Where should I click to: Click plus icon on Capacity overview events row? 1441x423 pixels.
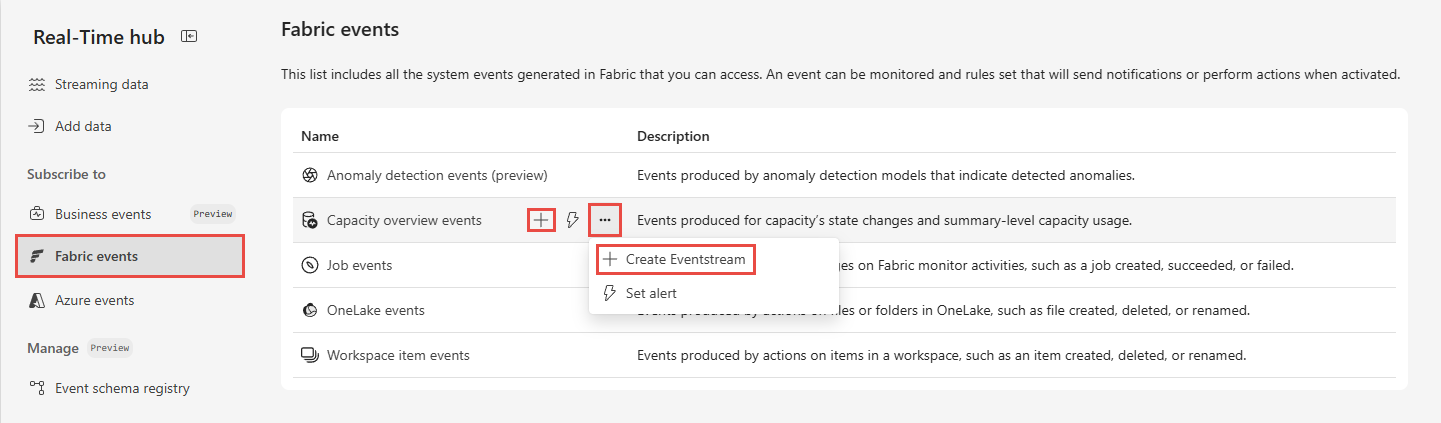pyautogui.click(x=540, y=220)
